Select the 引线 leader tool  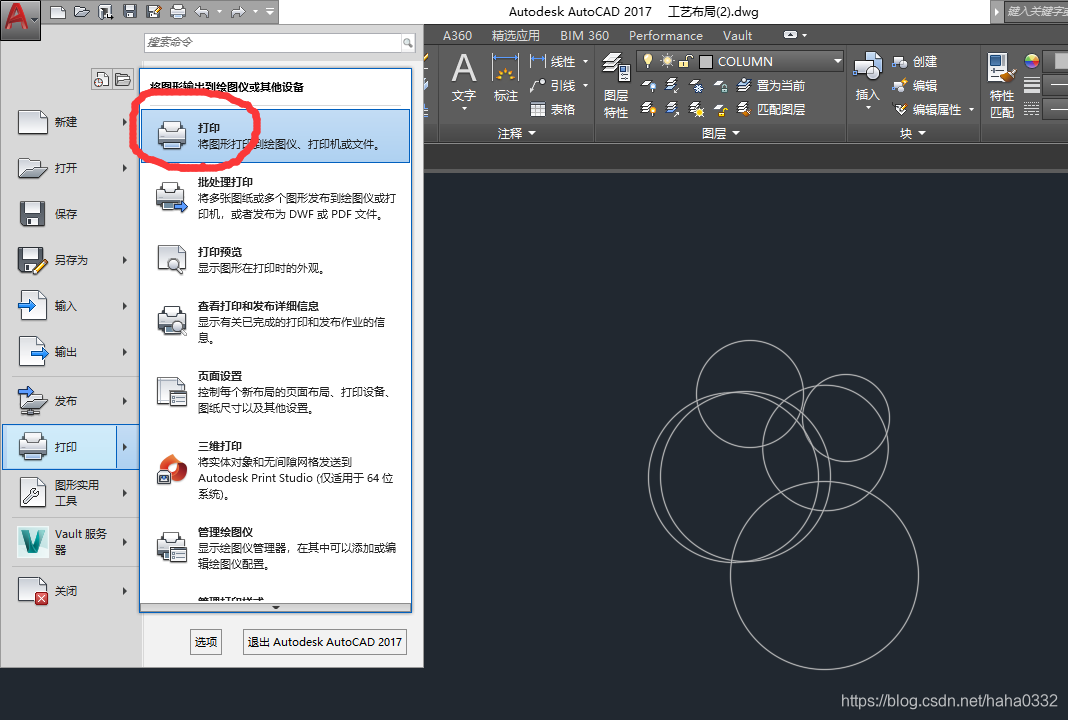552,85
